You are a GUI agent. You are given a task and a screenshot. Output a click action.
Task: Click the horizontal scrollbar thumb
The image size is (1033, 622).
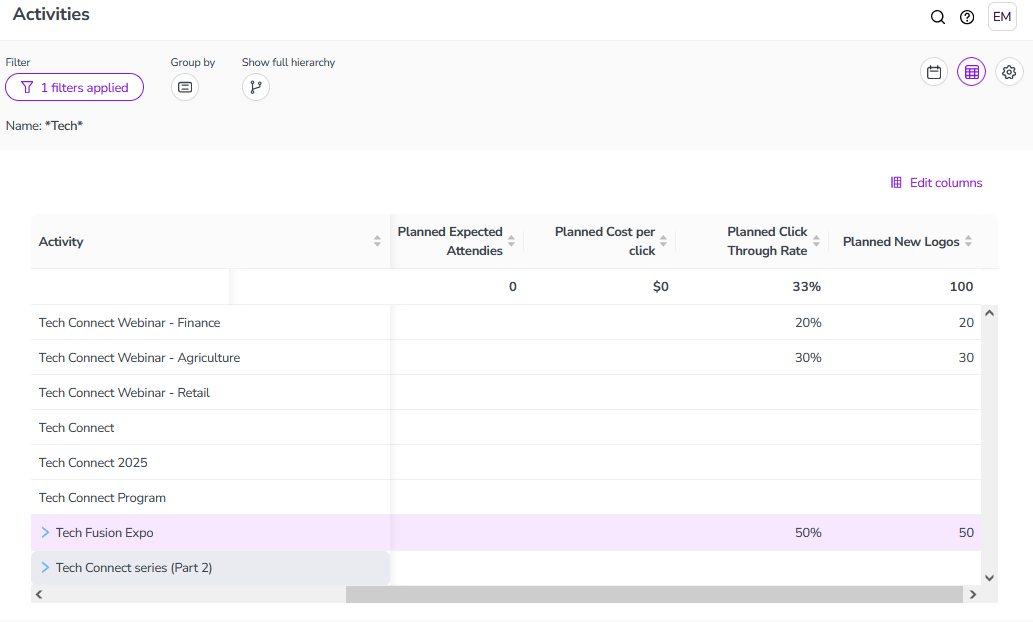tap(654, 595)
